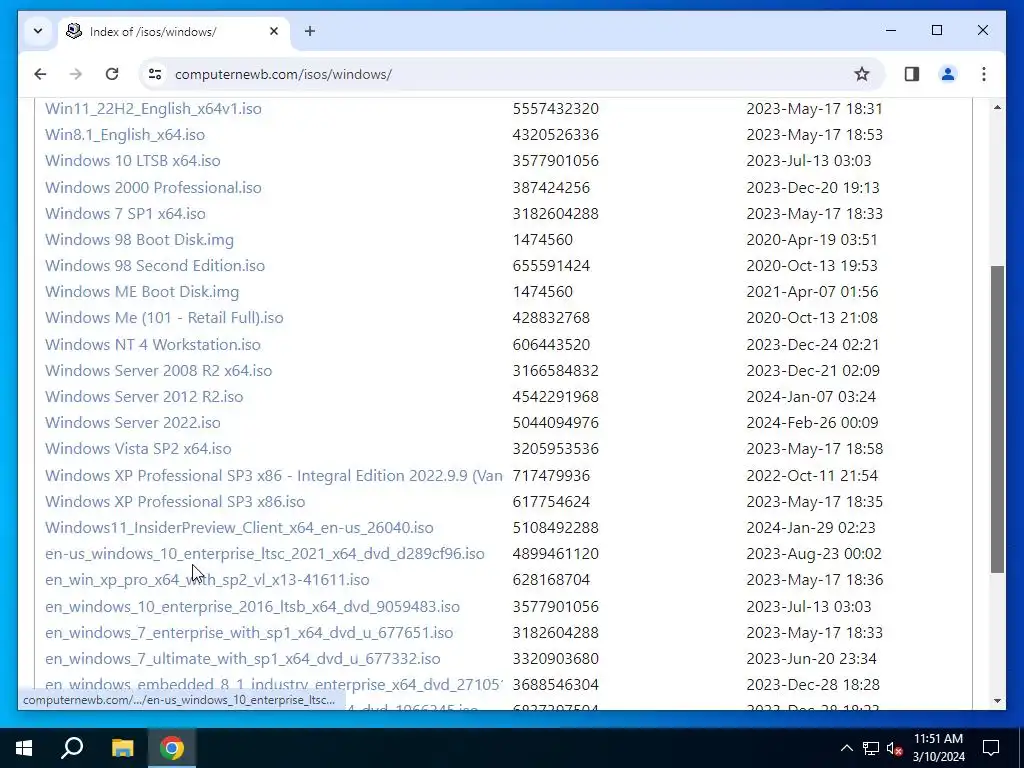Click Windows 98 Second Edition.iso
This screenshot has width=1024, height=768.
pos(155,266)
